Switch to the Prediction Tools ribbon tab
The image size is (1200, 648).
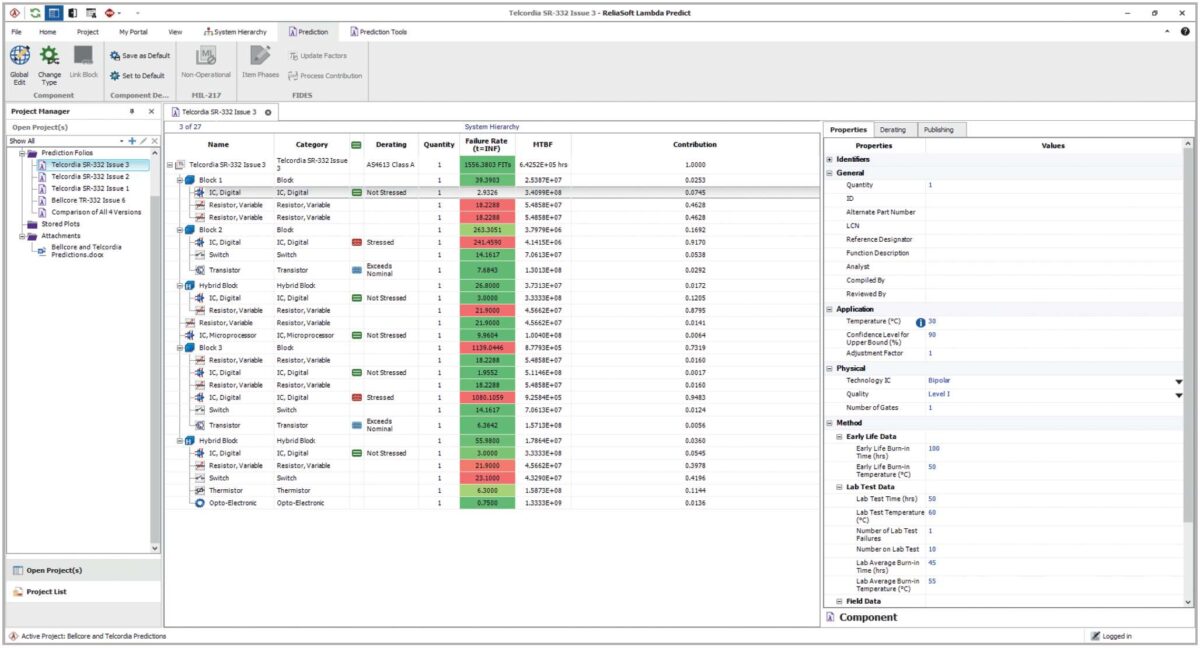pos(378,32)
